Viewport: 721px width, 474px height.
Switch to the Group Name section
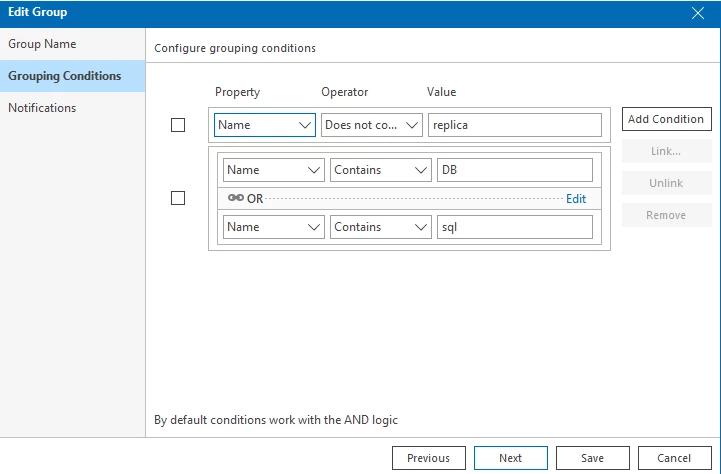point(42,44)
